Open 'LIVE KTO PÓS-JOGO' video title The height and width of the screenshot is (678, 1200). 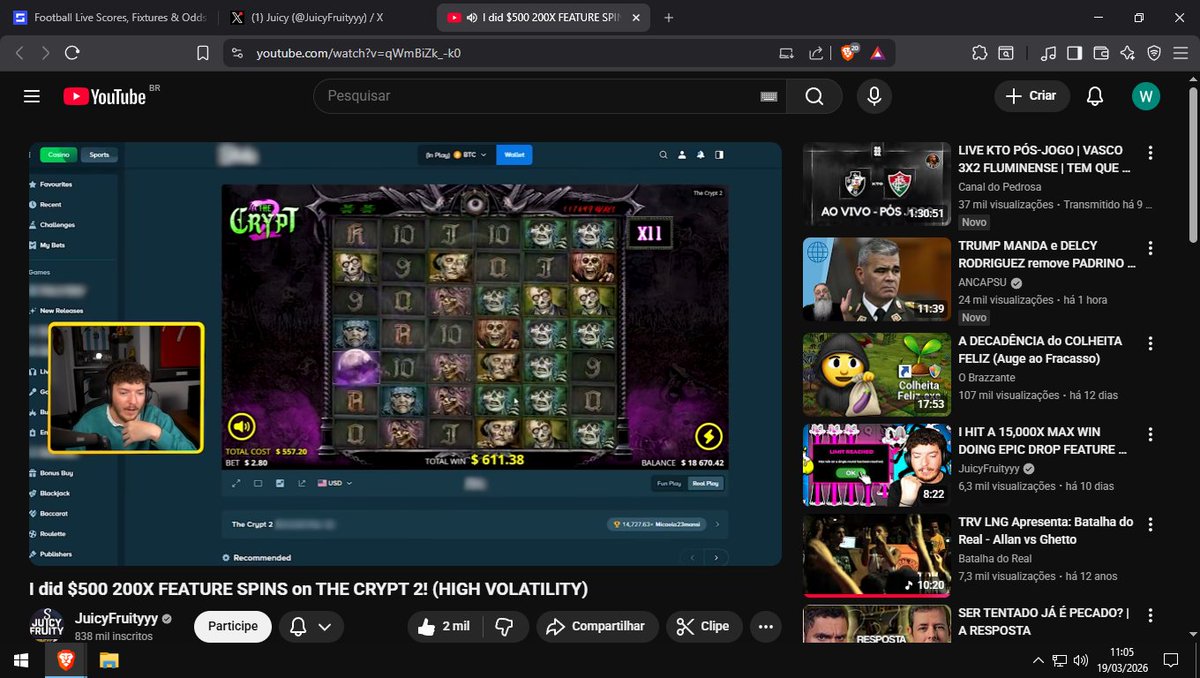[1045, 160]
